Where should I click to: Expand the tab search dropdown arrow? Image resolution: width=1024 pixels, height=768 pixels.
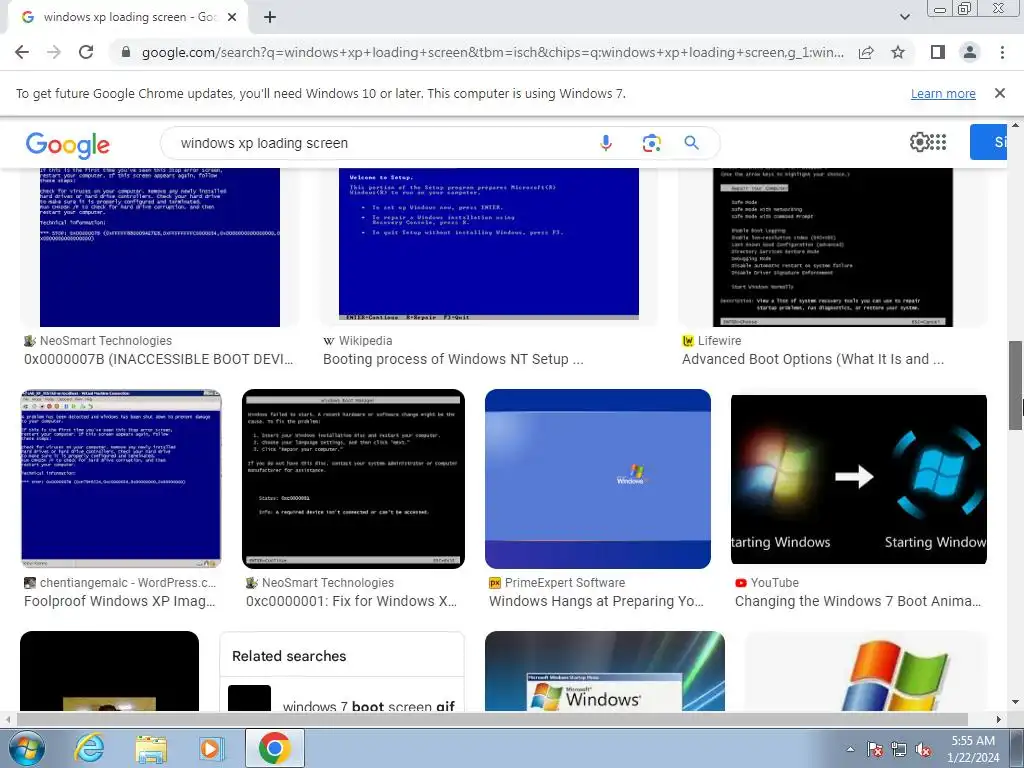(x=904, y=17)
